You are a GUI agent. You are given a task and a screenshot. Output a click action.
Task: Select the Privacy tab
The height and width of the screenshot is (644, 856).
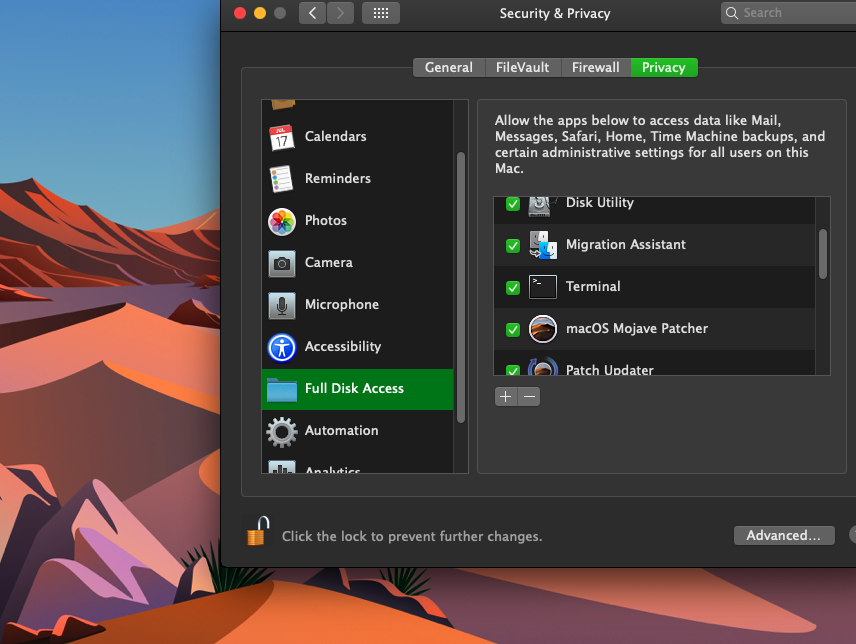(x=664, y=68)
